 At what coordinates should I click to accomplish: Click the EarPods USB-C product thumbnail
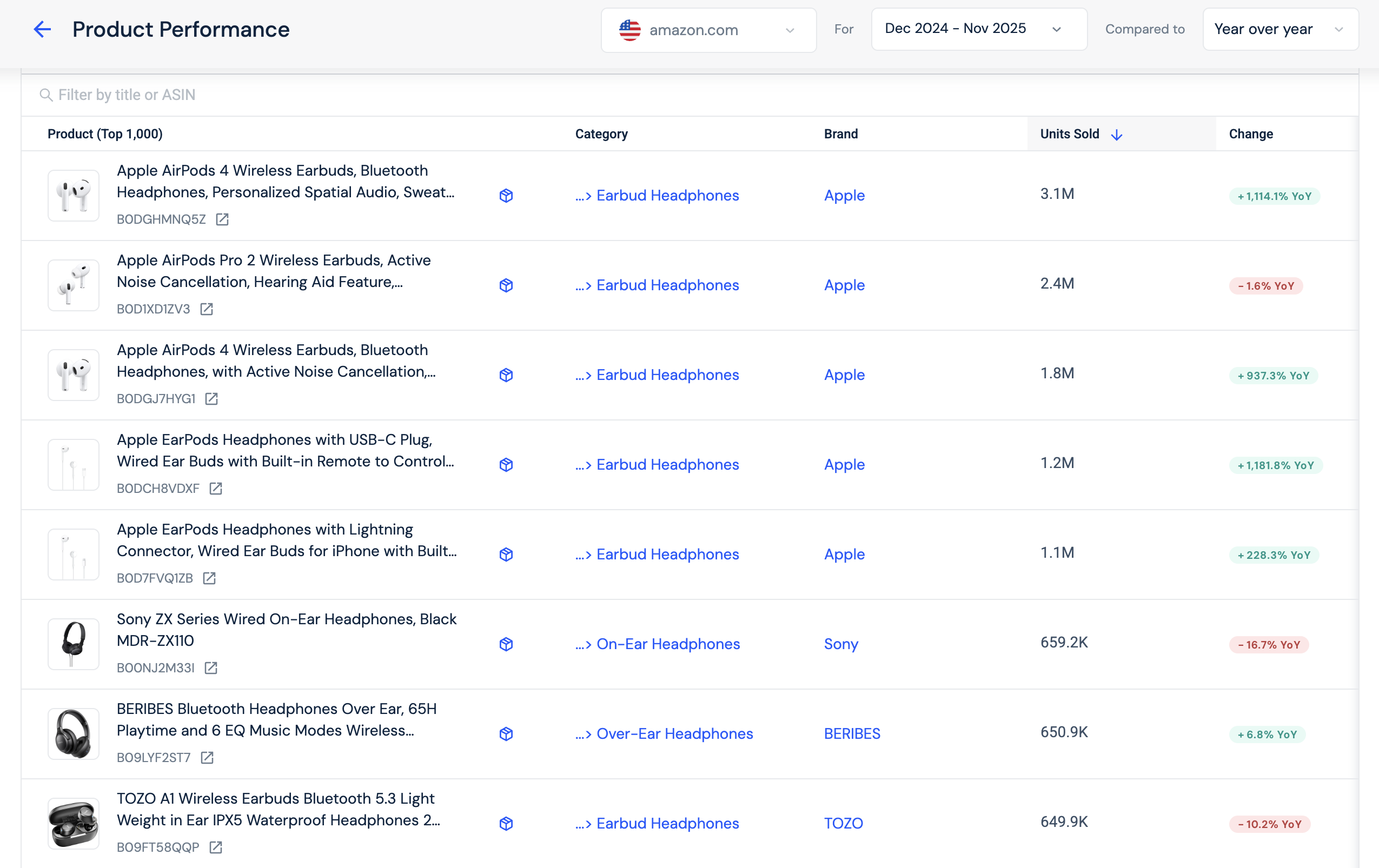pyautogui.click(x=74, y=465)
